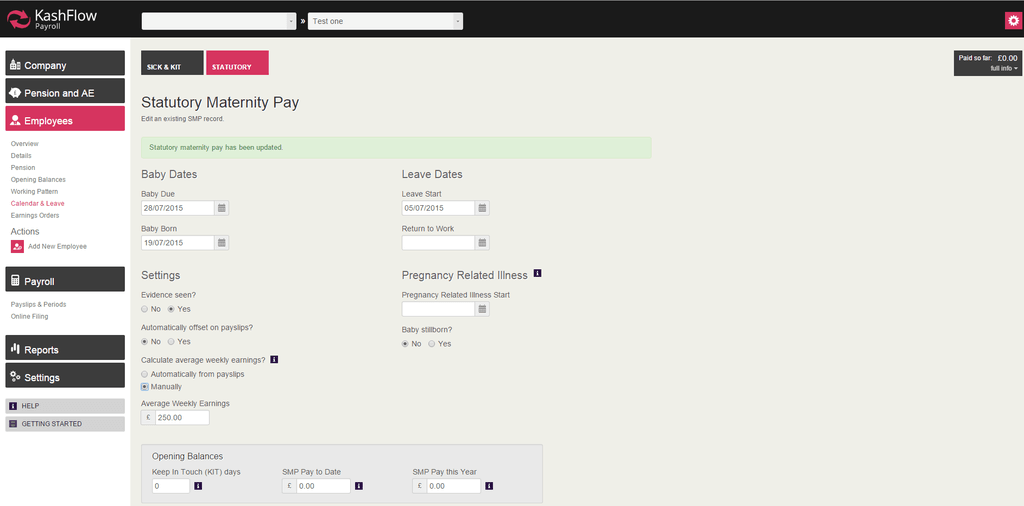Click the settings gear icon top right
The image size is (1024, 506).
(1012, 21)
